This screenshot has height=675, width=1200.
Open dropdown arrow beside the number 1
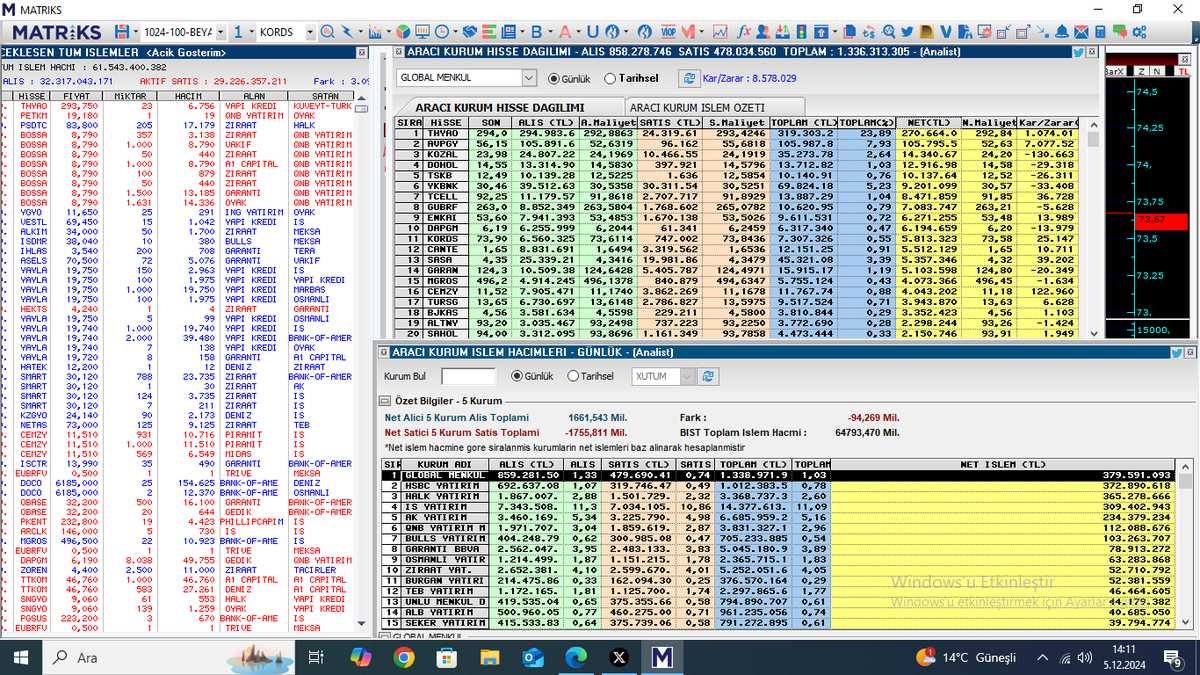point(251,32)
